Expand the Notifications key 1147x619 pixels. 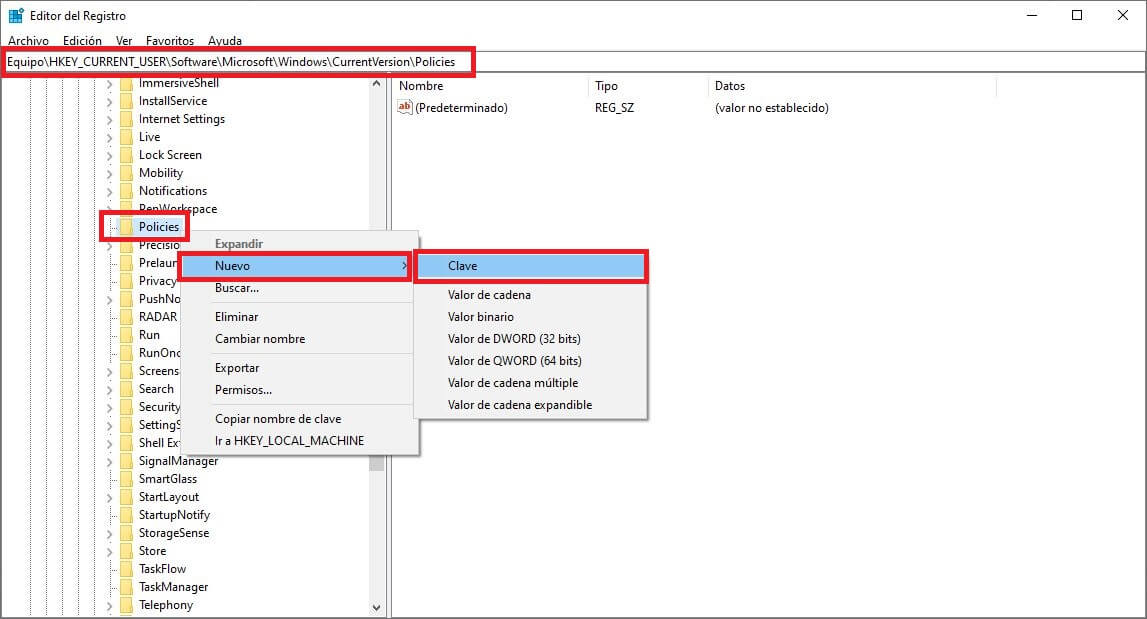click(109, 192)
